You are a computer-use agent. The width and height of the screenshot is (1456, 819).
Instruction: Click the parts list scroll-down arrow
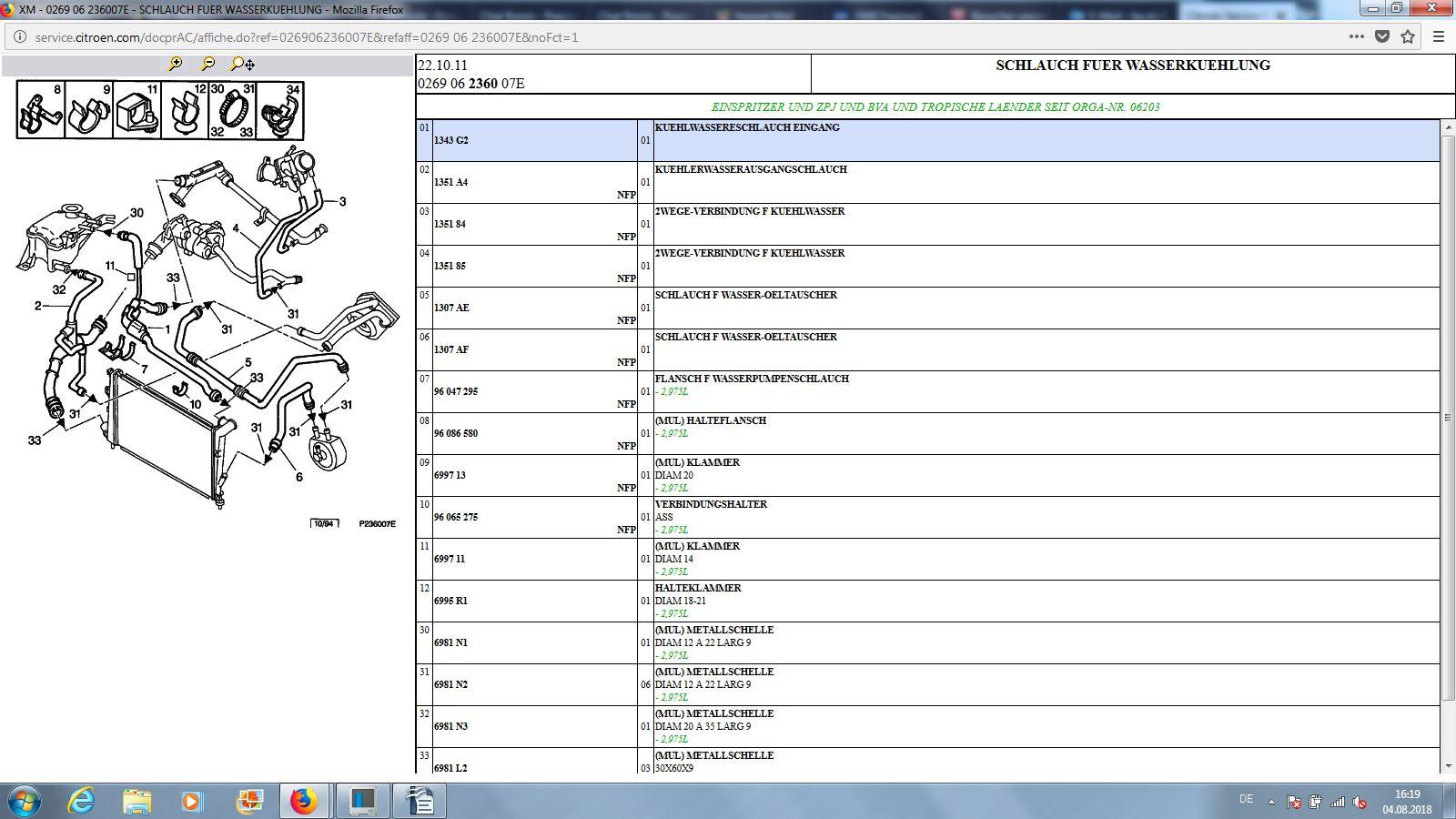(x=1447, y=766)
